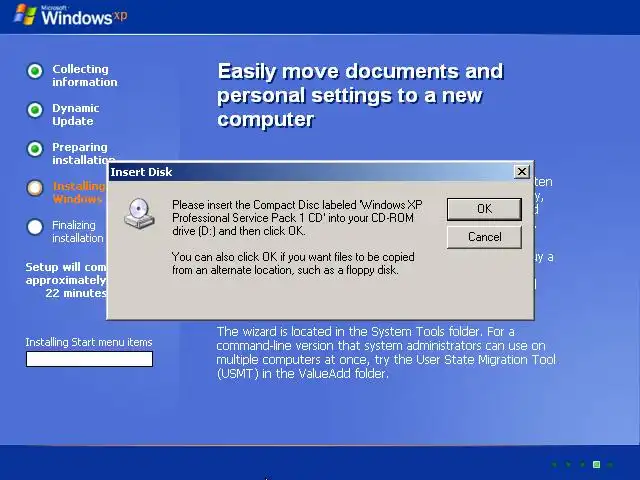Click the 'Please insert the Compact Disc' message
Viewport: 640px width, 480px height.
[x=297, y=218]
